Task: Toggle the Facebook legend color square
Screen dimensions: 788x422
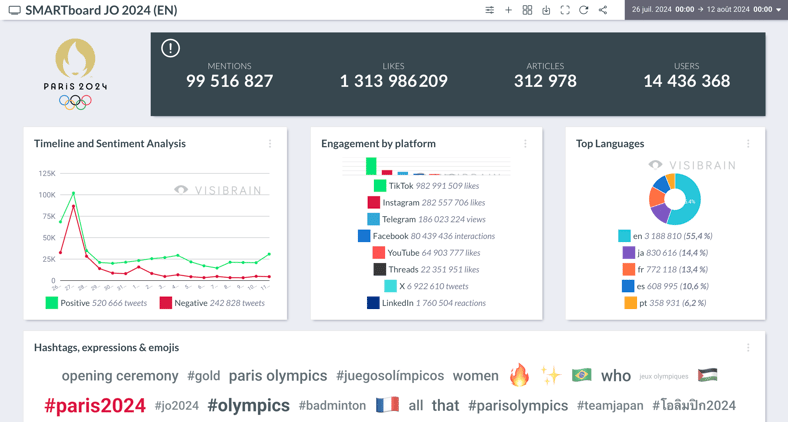Action: pos(364,236)
